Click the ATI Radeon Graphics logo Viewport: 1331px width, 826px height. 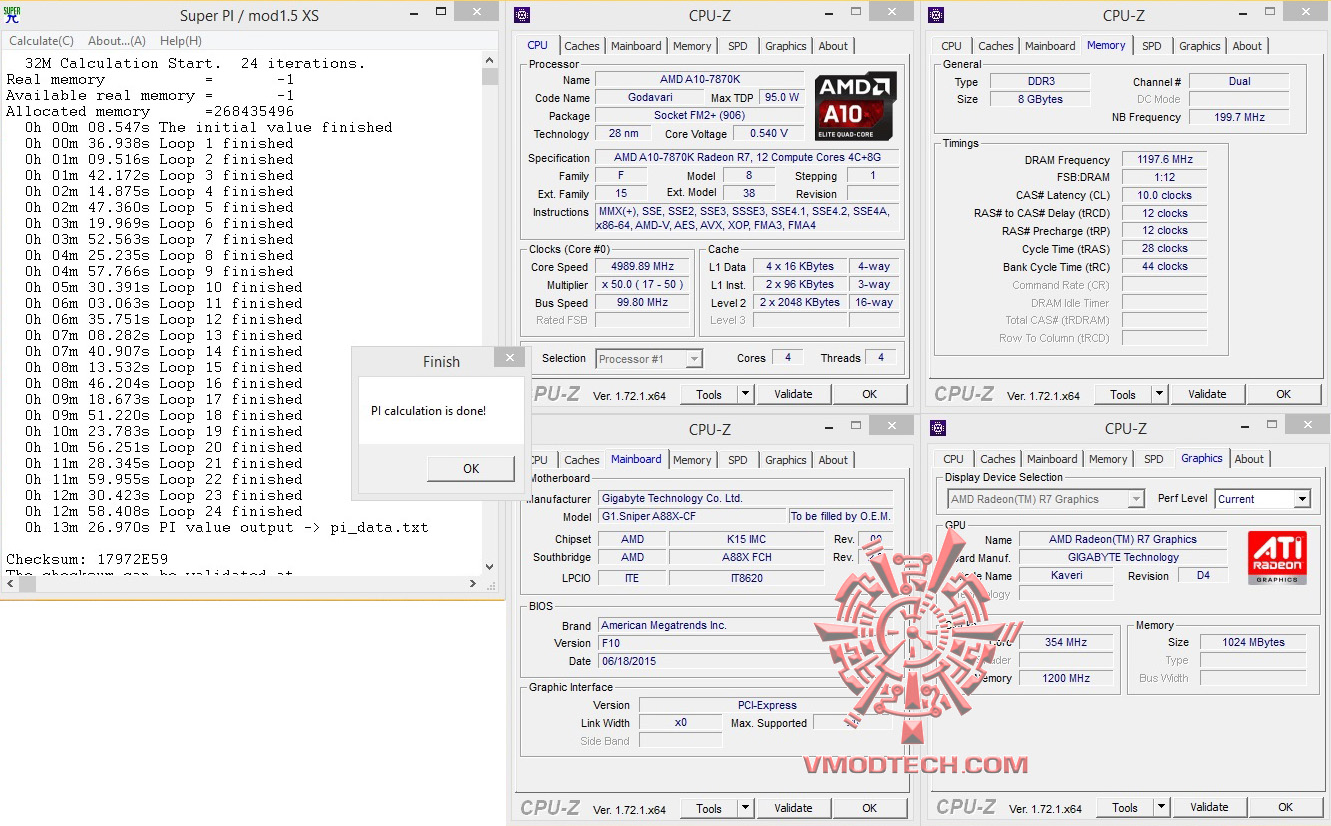point(1277,558)
